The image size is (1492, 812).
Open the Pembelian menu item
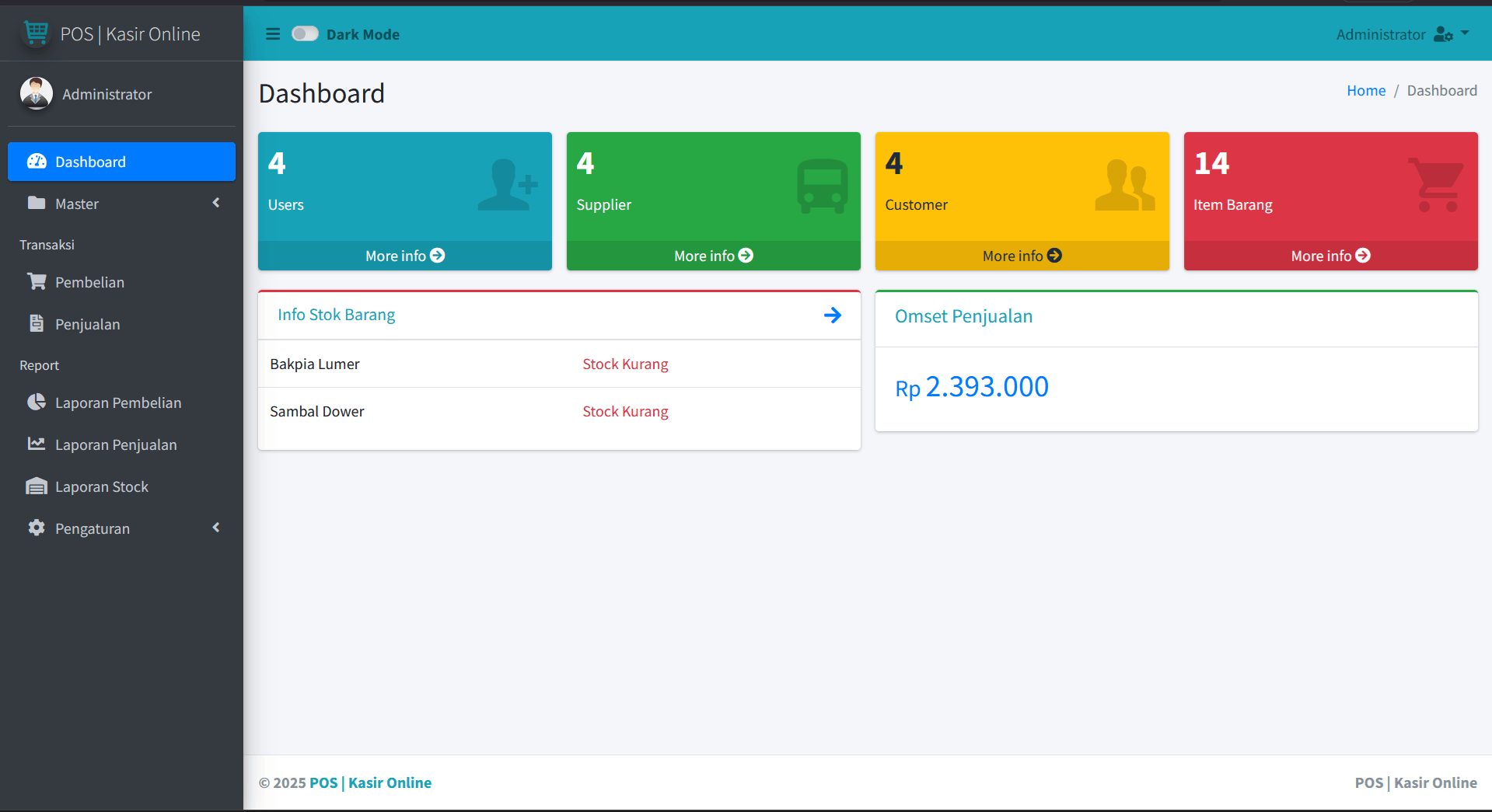point(121,282)
